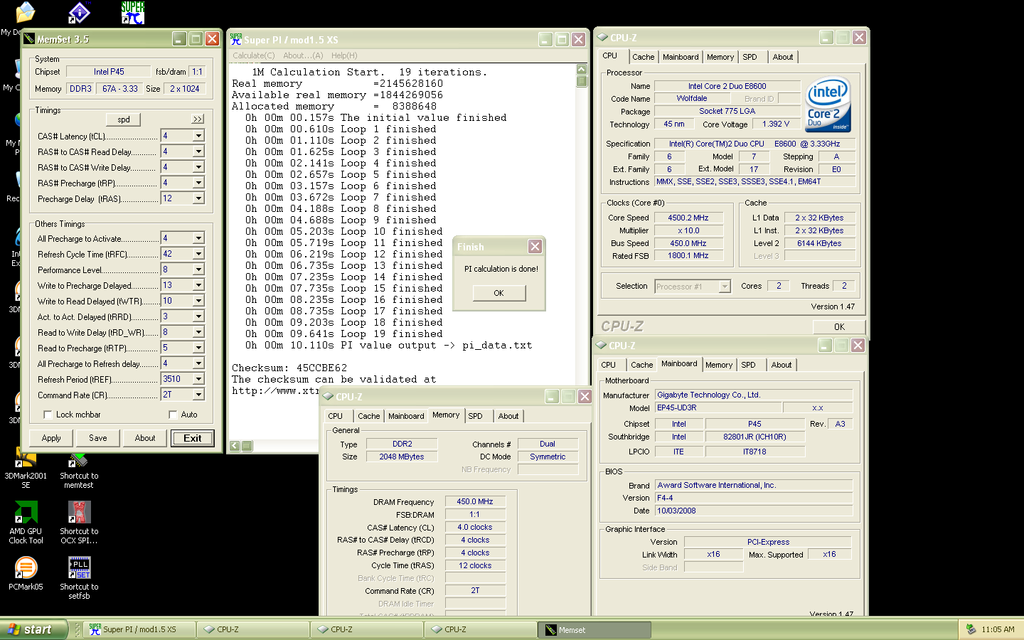The width and height of the screenshot is (1024, 640).
Task: Open the Super TC desktop icon at top
Action: (x=133, y=12)
